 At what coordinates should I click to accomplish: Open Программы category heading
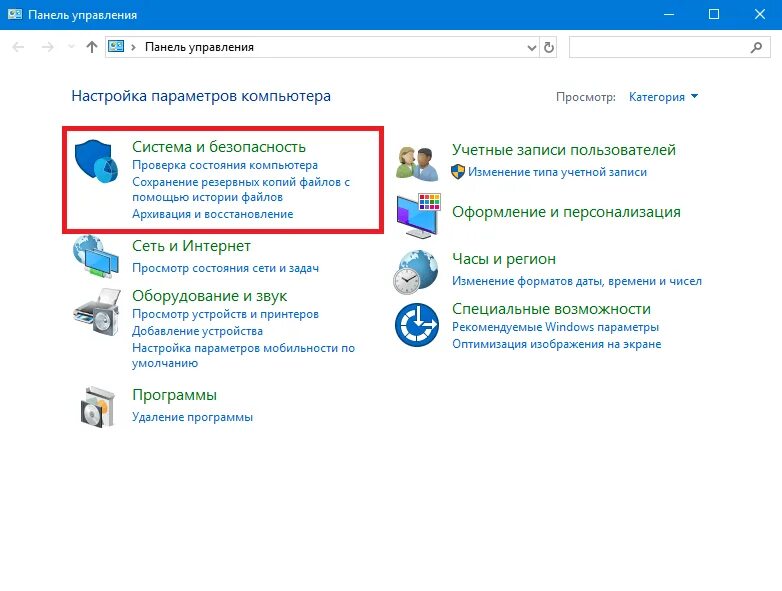click(x=175, y=395)
